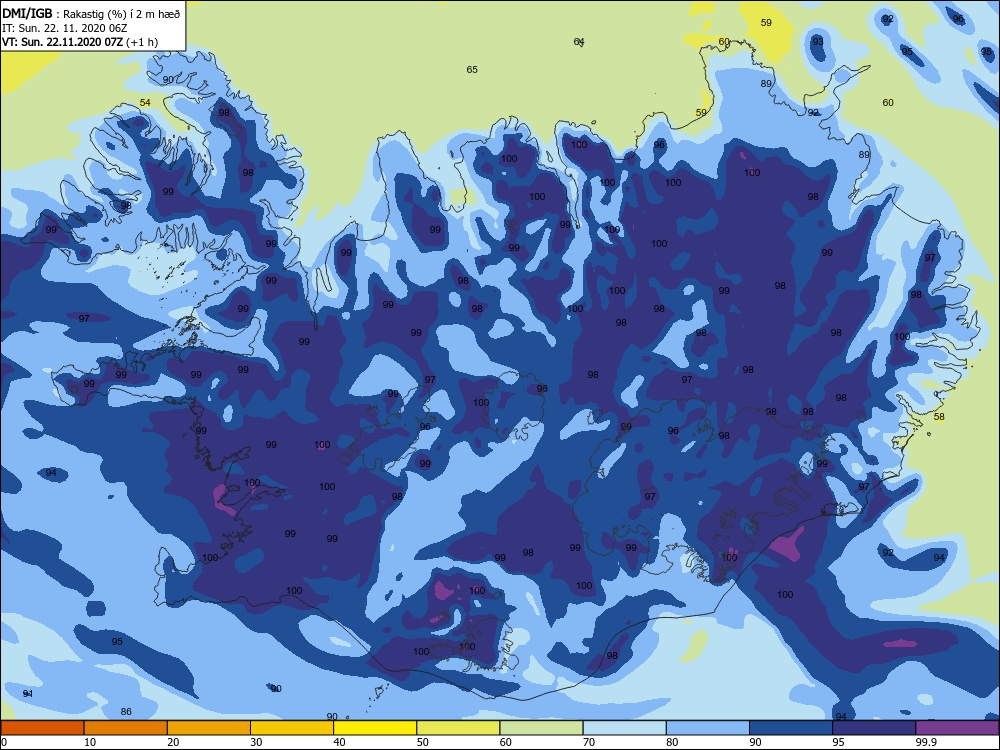The width and height of the screenshot is (1000, 750).
Task: Click the dark orange 0–10 legend swatch
Action: tap(42, 728)
